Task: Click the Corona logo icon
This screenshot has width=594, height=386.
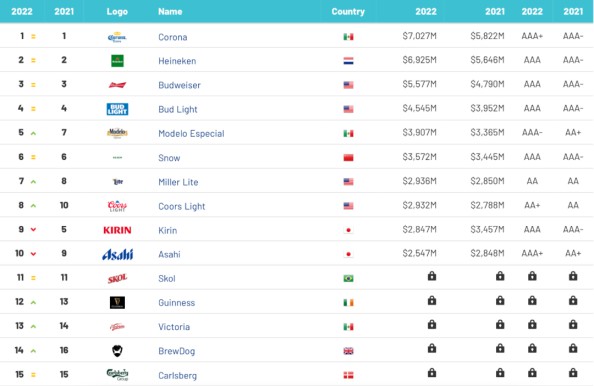Action: (117, 37)
